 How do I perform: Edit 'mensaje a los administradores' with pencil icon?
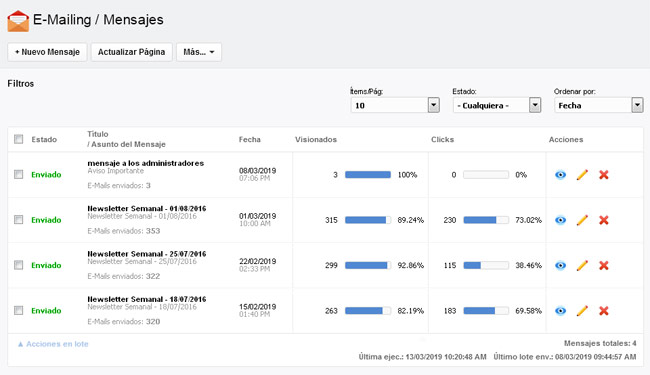tap(582, 175)
